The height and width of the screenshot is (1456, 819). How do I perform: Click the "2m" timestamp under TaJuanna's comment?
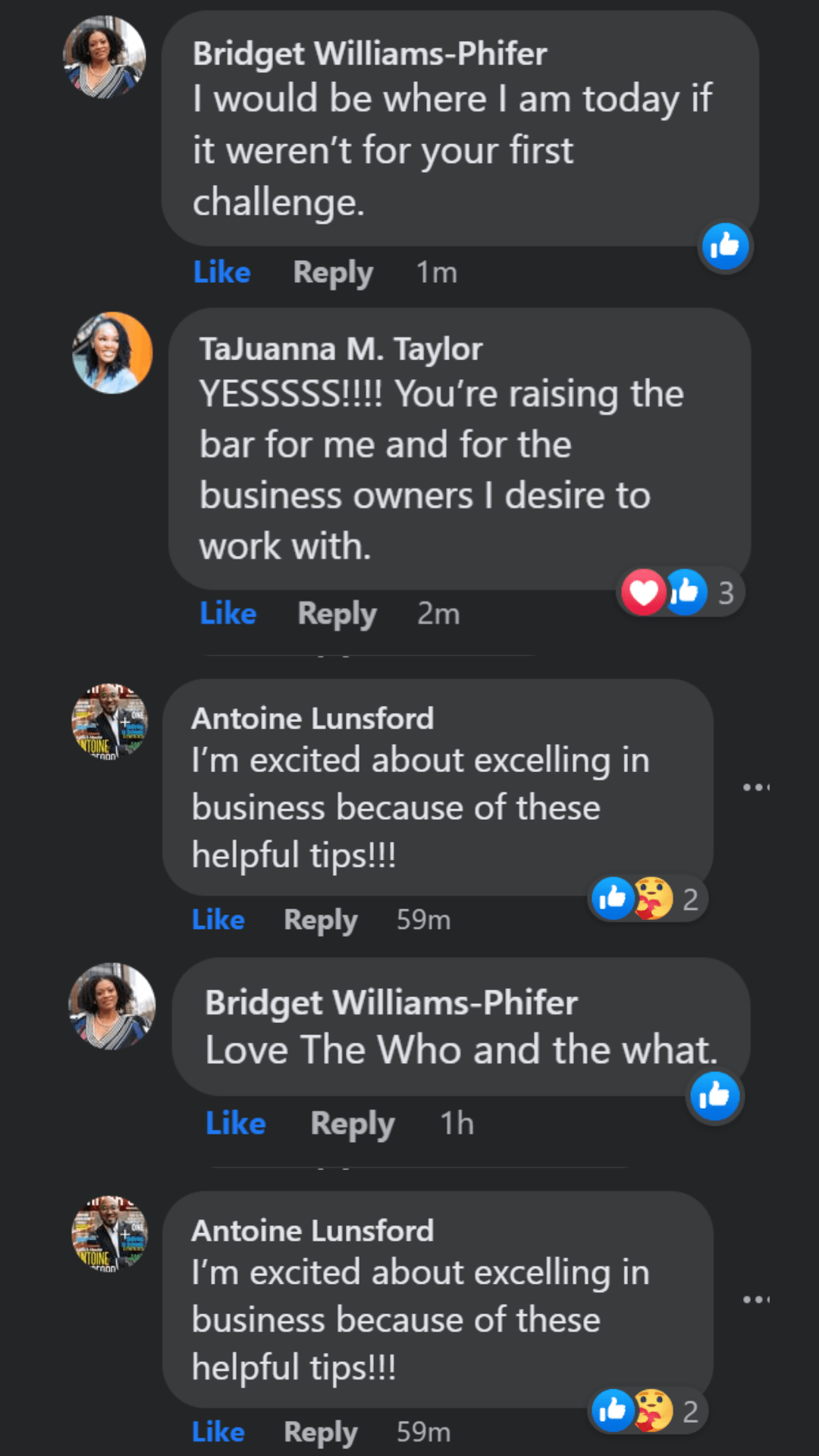pyautogui.click(x=438, y=613)
